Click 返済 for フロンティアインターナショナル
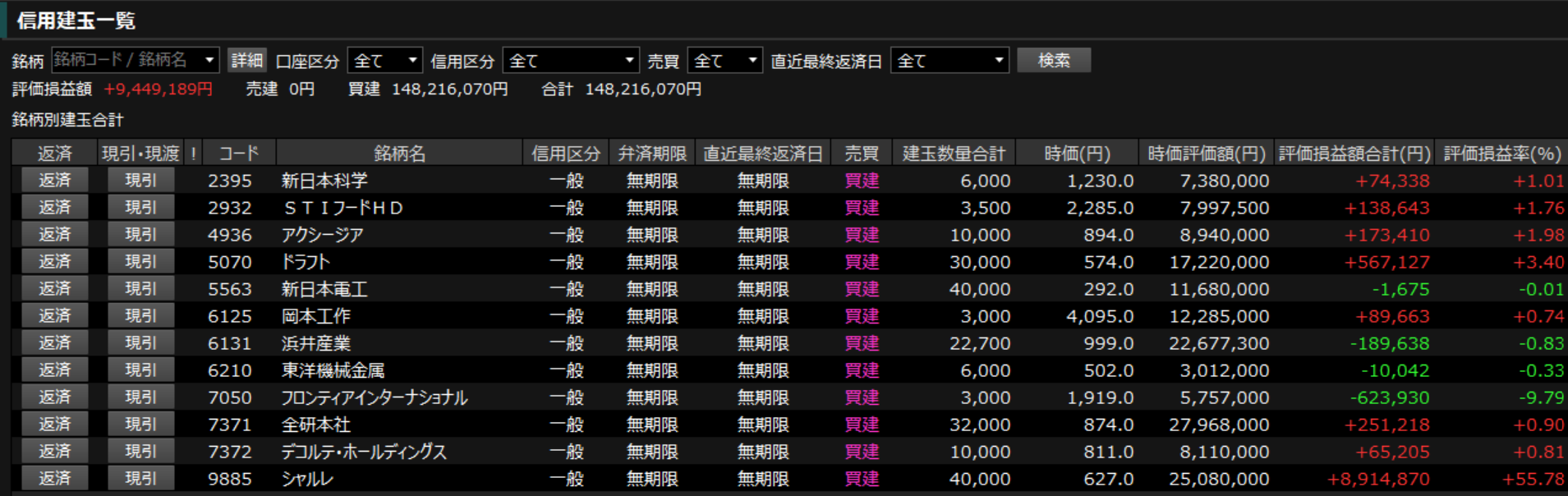 click(x=54, y=397)
